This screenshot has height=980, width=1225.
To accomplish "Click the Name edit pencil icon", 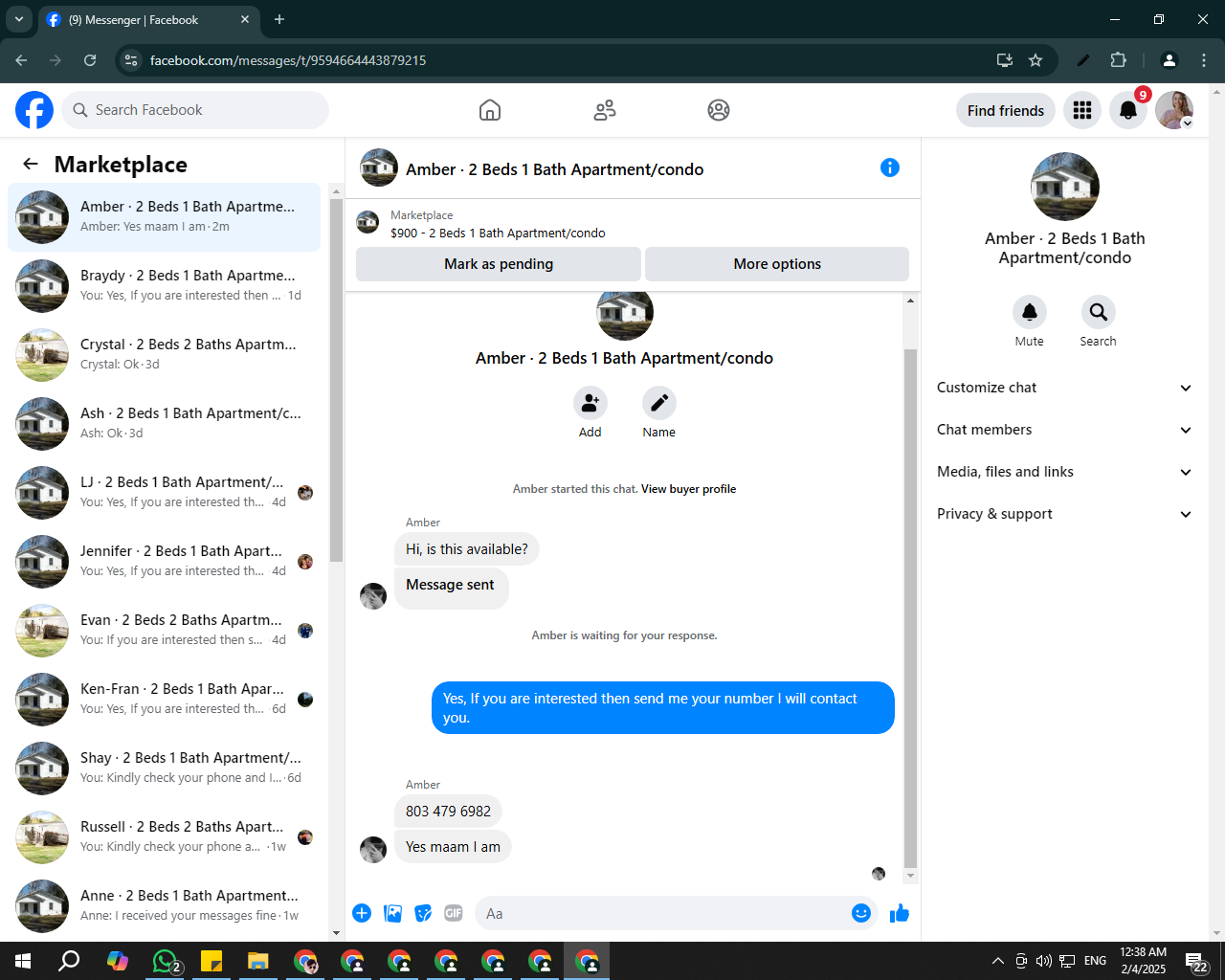I will (x=659, y=403).
